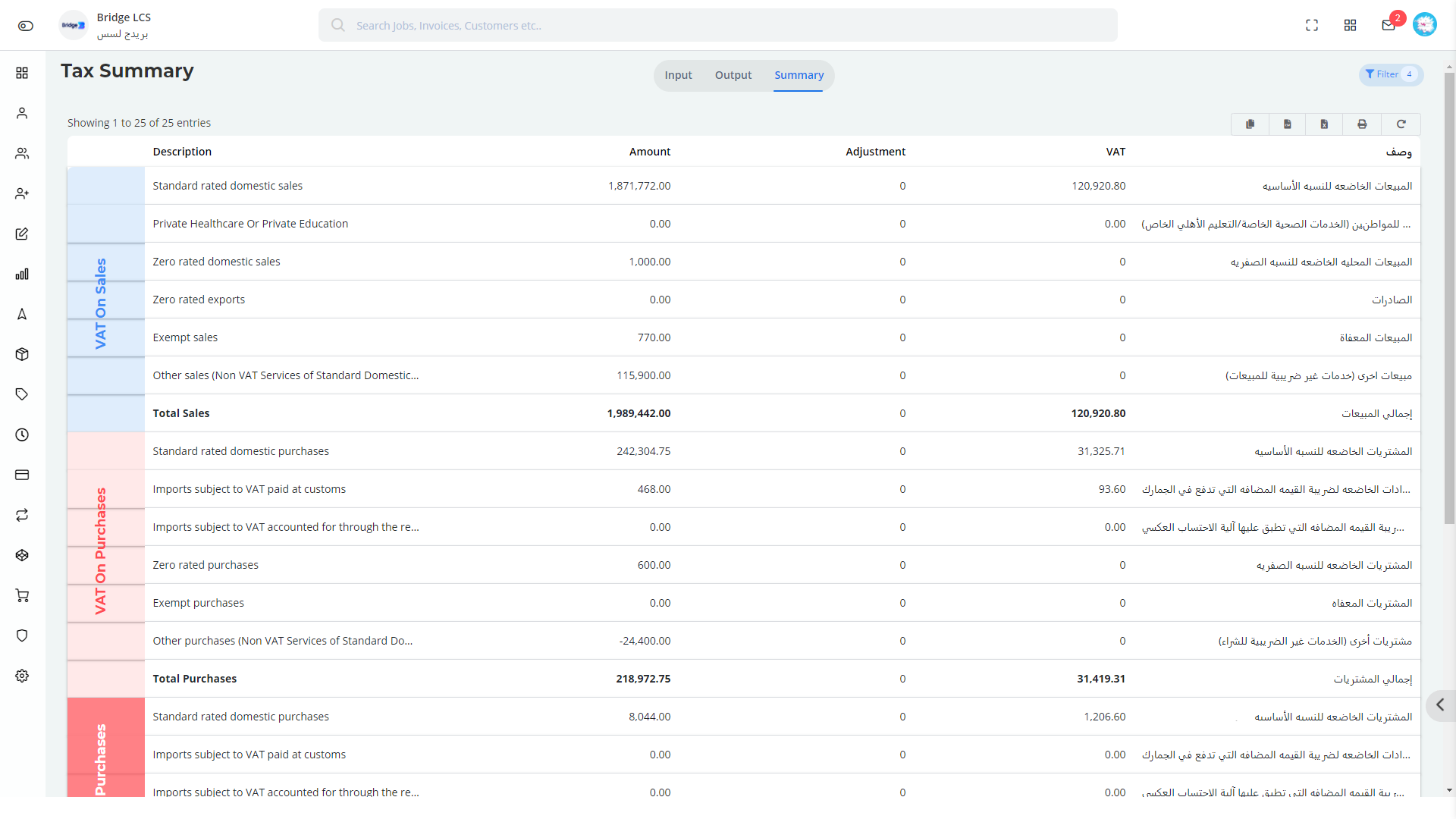
Task: Switch to the Input tab
Action: (678, 75)
